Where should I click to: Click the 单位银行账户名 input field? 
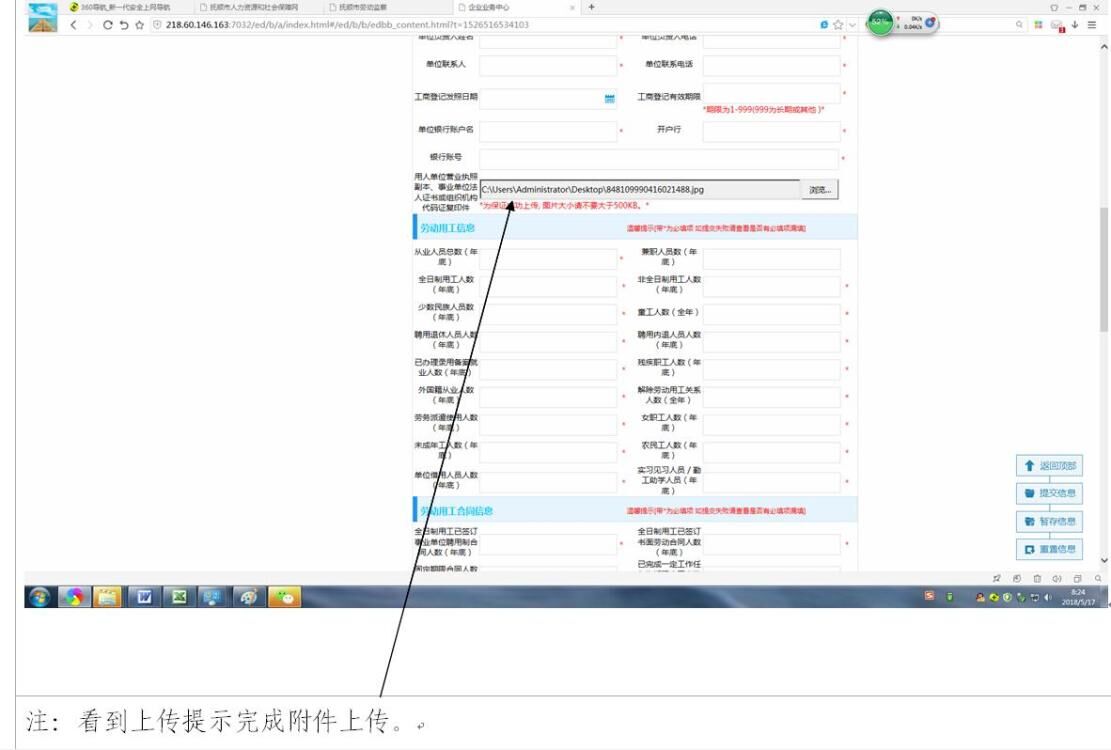548,131
